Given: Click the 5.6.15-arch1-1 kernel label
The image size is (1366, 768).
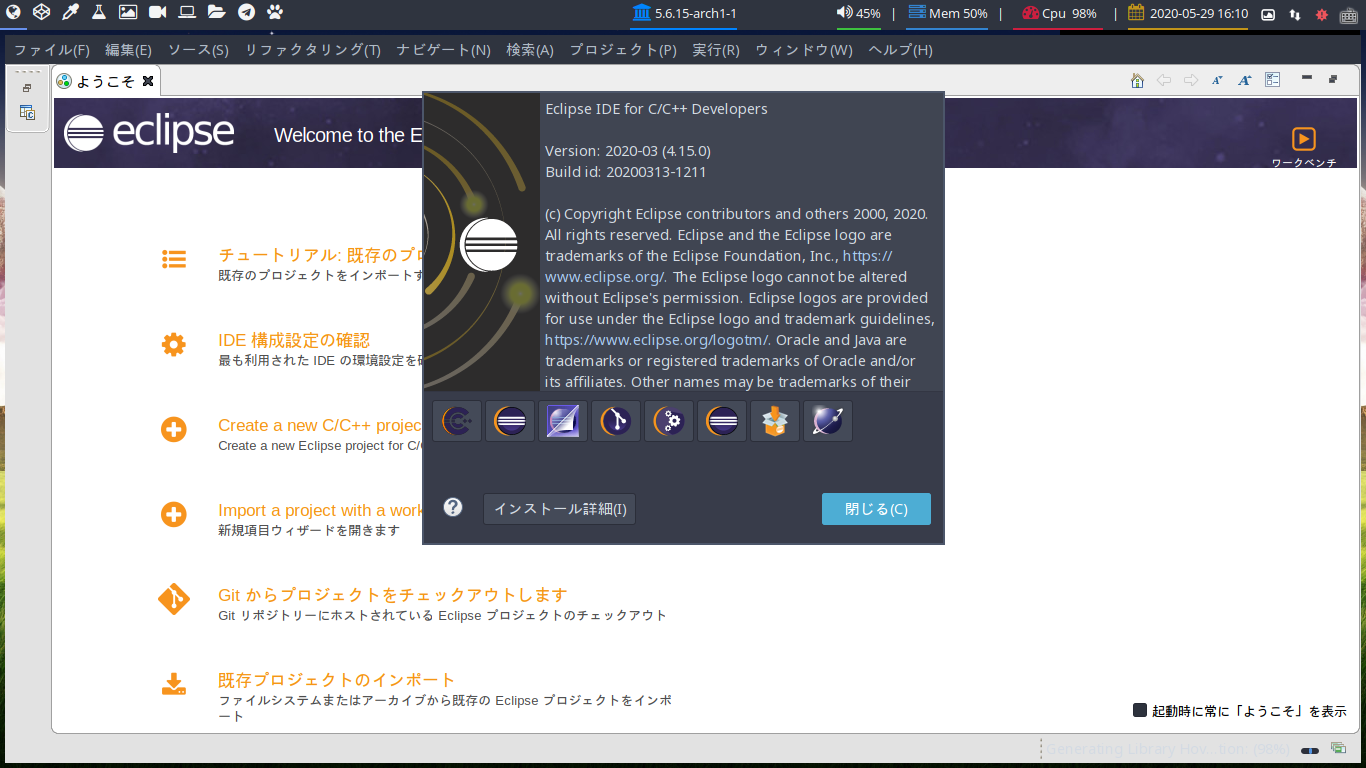Looking at the screenshot, I should (x=684, y=13).
